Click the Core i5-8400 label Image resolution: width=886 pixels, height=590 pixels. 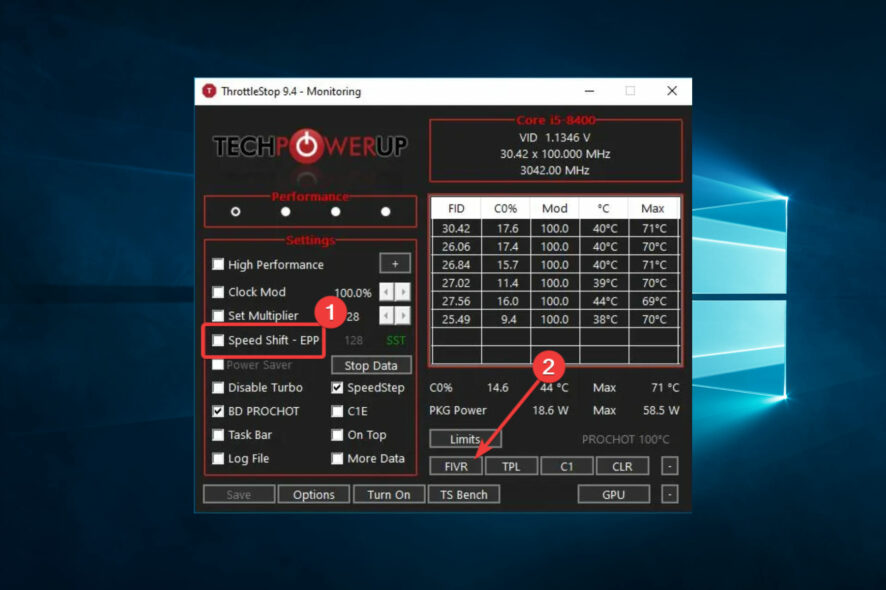coord(555,120)
